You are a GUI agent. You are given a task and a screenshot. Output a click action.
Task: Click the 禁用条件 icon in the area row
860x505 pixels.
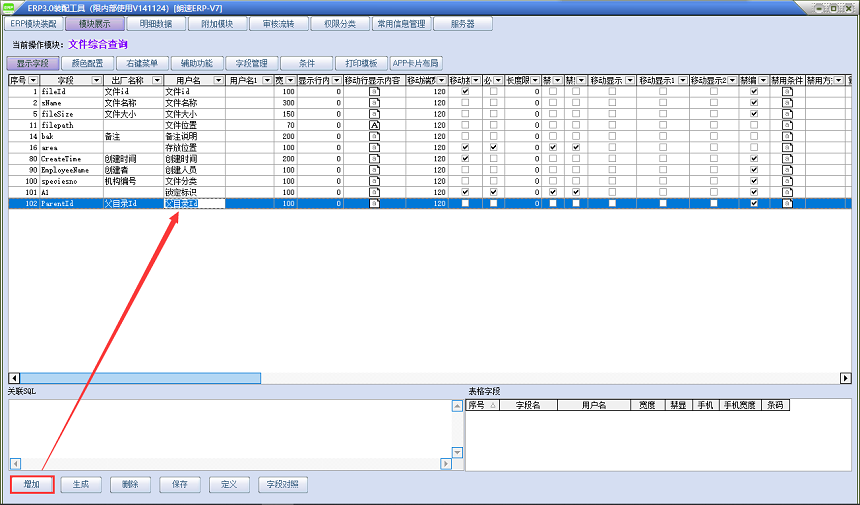[787, 147]
